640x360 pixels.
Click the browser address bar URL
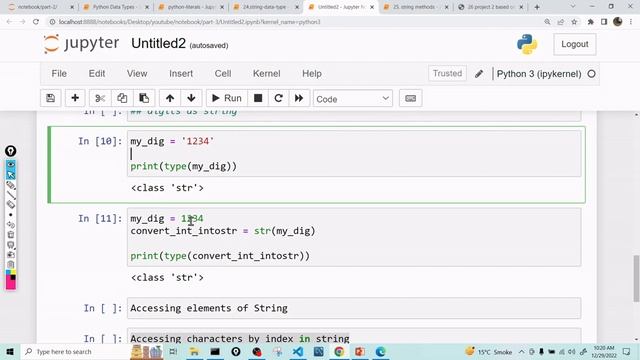pos(189,22)
